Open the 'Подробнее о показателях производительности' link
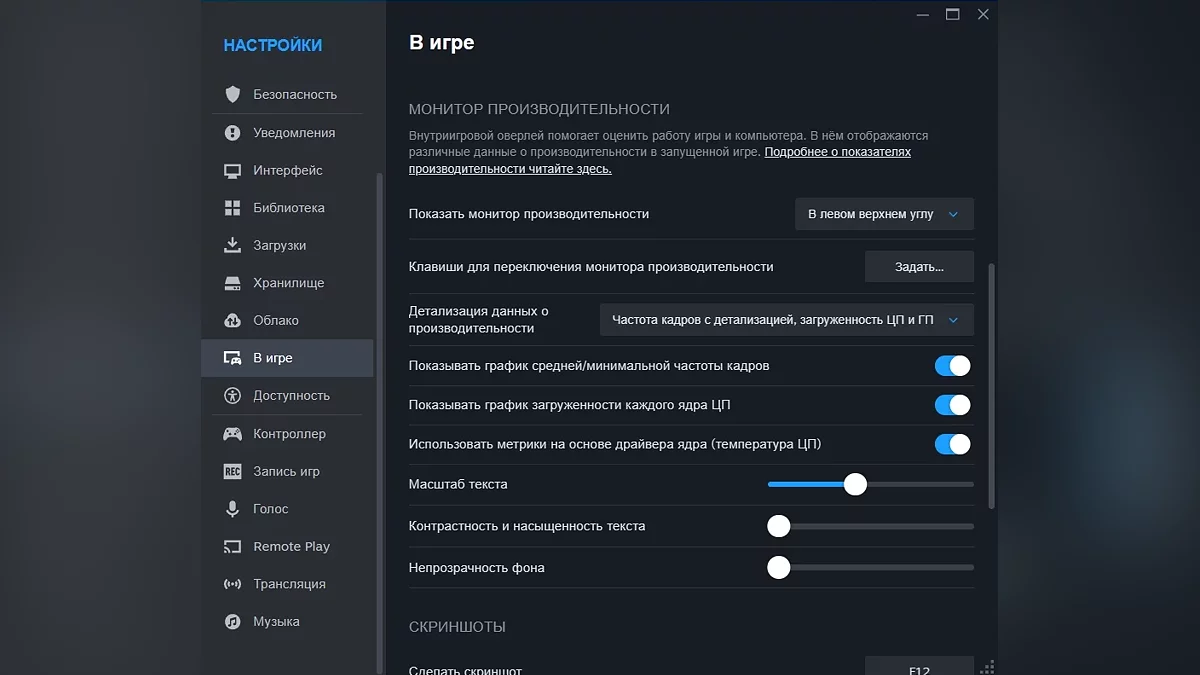The width and height of the screenshot is (1200, 675). [x=837, y=152]
